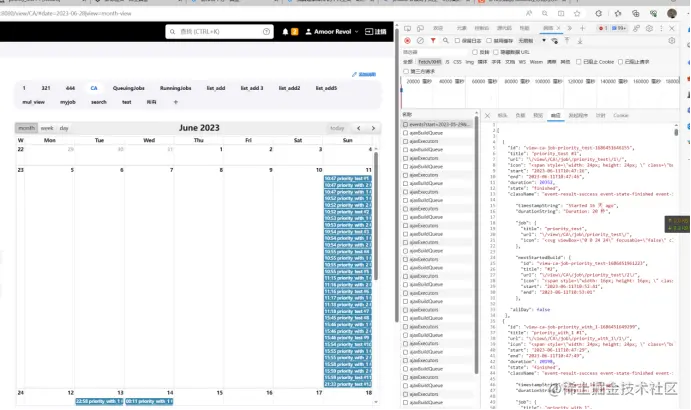Click the edit view link with pencil
The height and width of the screenshot is (410, 691).
coord(364,74)
